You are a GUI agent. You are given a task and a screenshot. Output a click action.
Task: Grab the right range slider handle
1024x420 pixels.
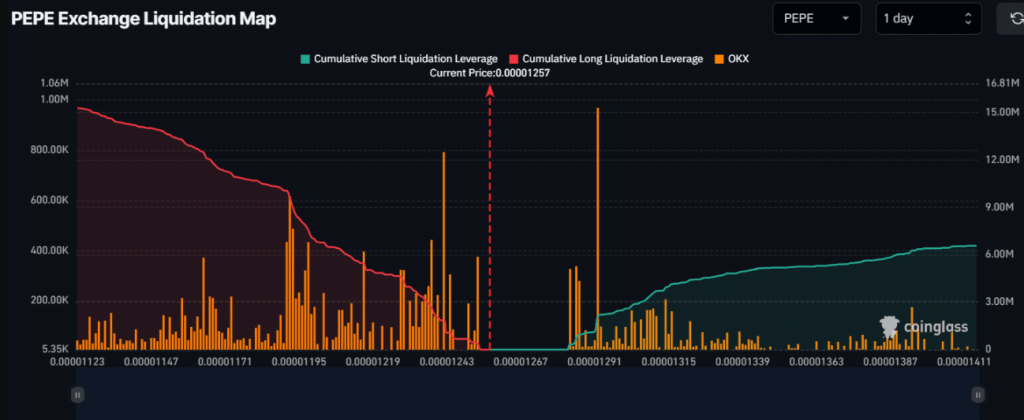click(x=975, y=395)
